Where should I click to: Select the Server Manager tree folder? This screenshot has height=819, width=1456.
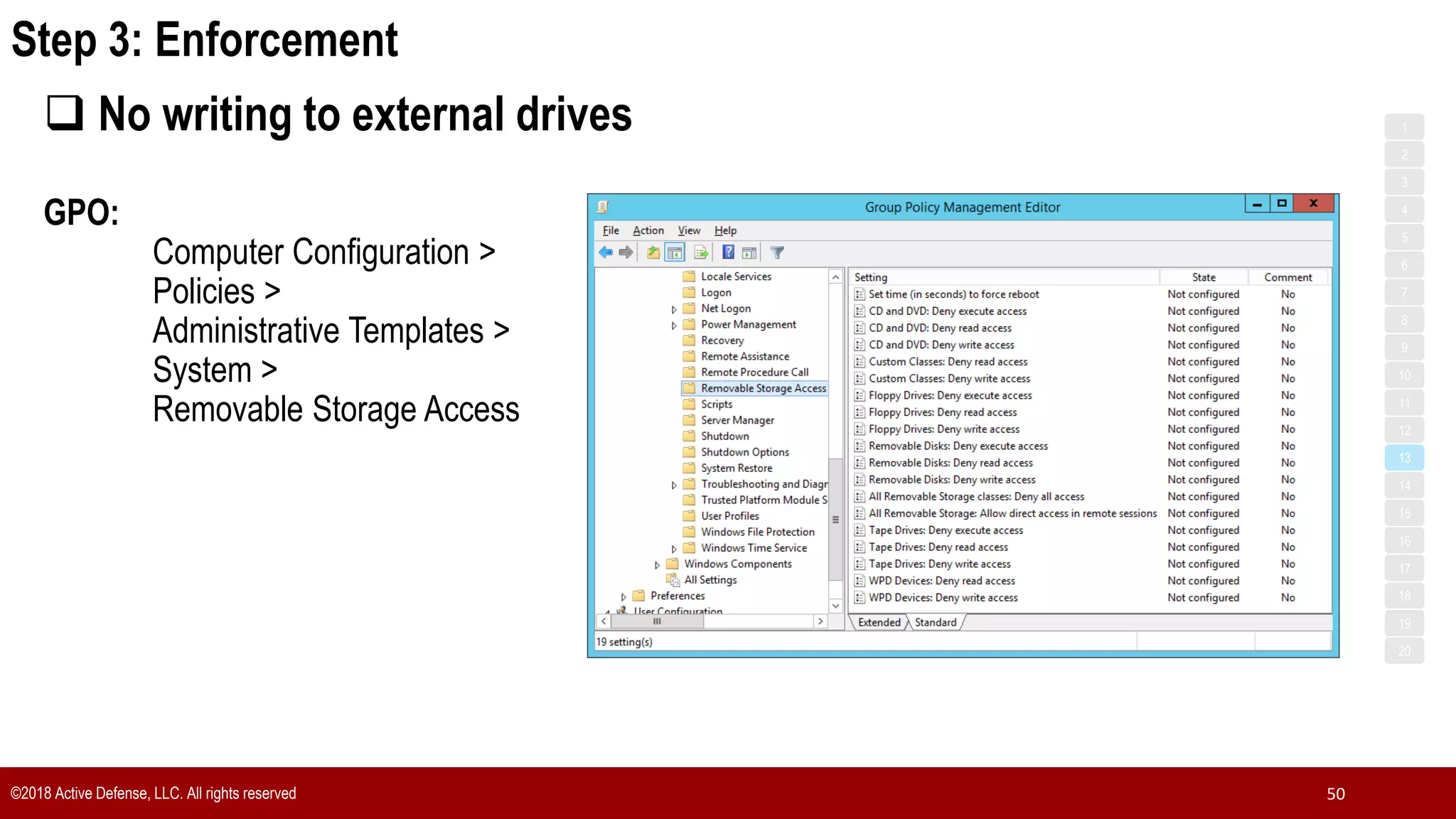coord(737,421)
